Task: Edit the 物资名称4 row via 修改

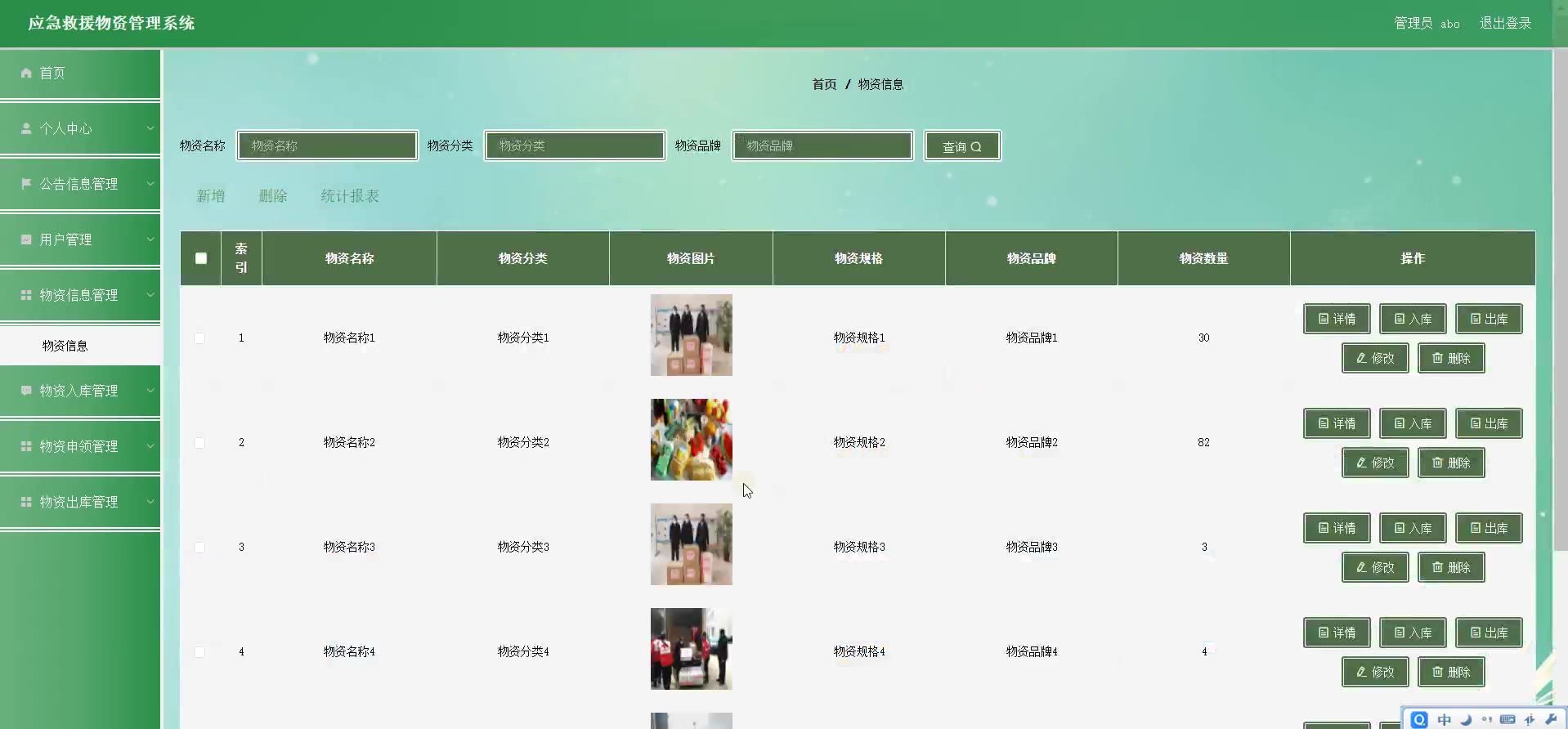Action: tap(1375, 672)
